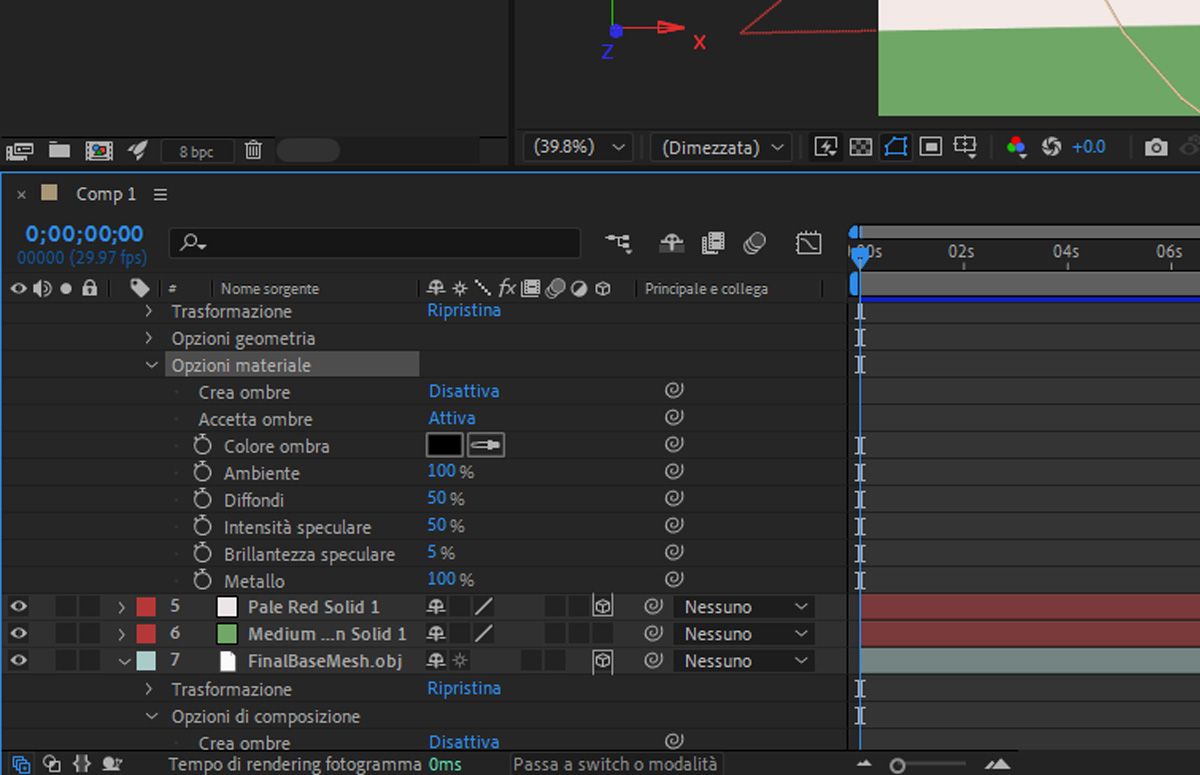Image resolution: width=1200 pixels, height=775 pixels.
Task: Toggle the transparency grid icon
Action: tap(860, 147)
